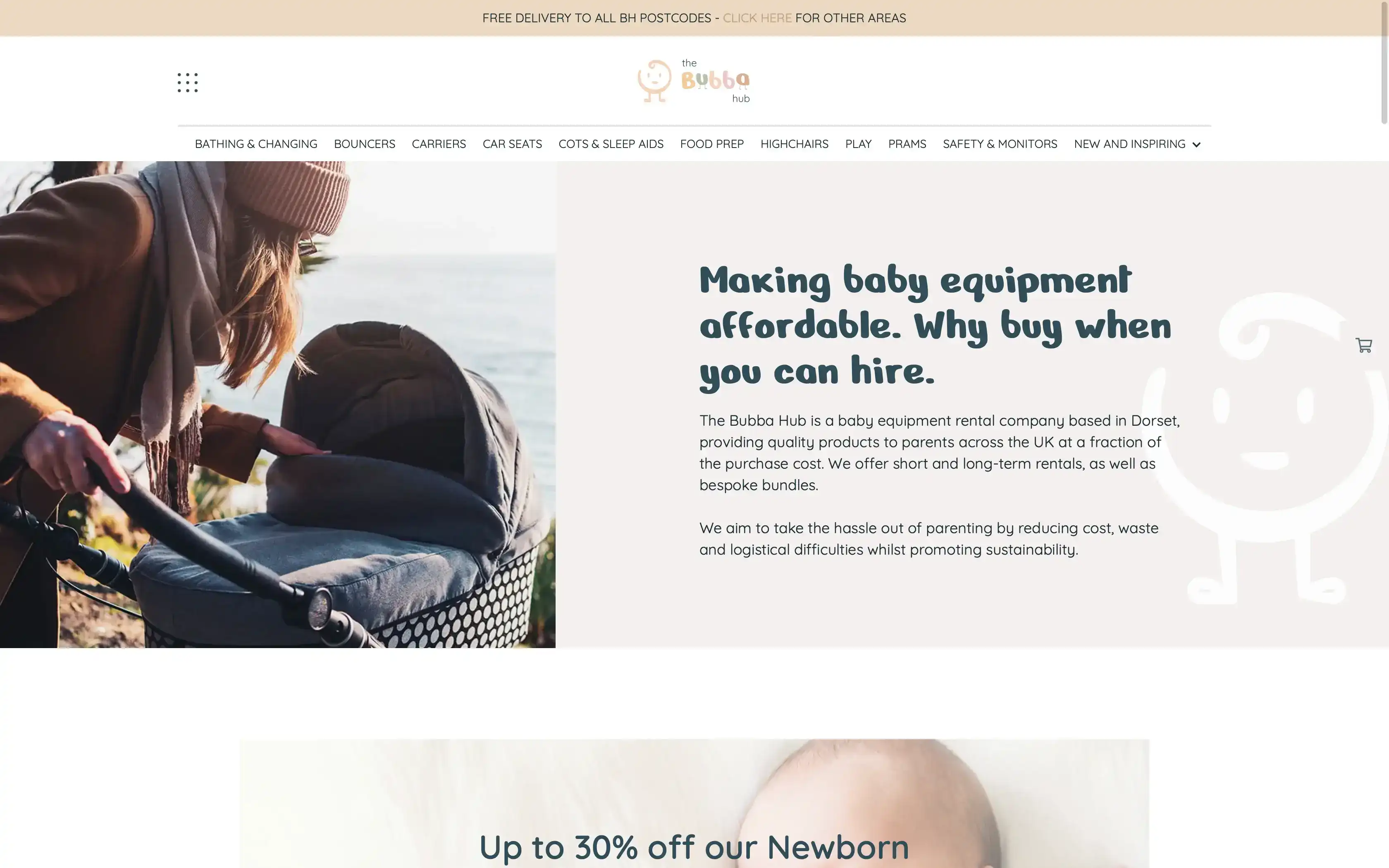Follow the Click Here delivery link
The image size is (1389, 868).
coord(757,18)
